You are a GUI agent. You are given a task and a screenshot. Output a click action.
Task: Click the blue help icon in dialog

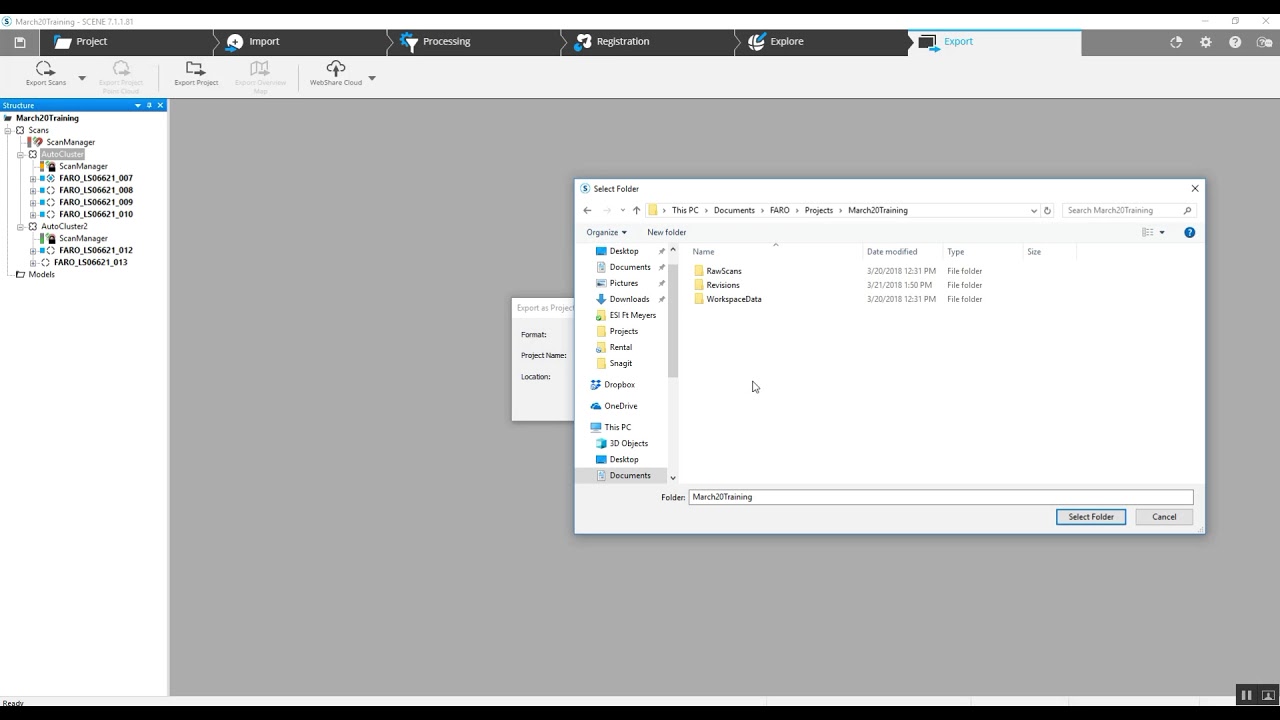tap(1189, 232)
